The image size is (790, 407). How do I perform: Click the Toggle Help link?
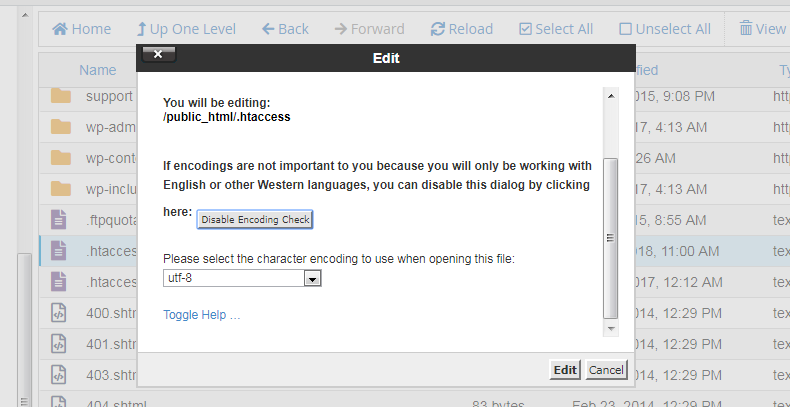pos(202,315)
